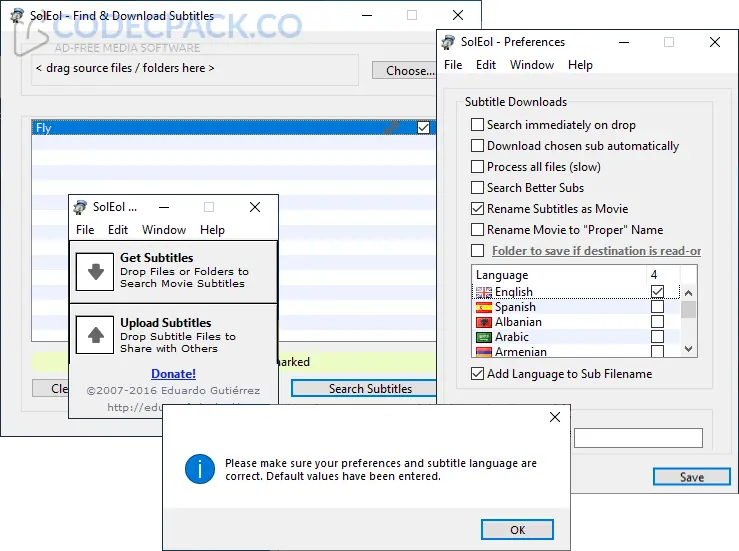This screenshot has width=739, height=551.
Task: Select the Fly row in the file list
Action: (x=234, y=127)
